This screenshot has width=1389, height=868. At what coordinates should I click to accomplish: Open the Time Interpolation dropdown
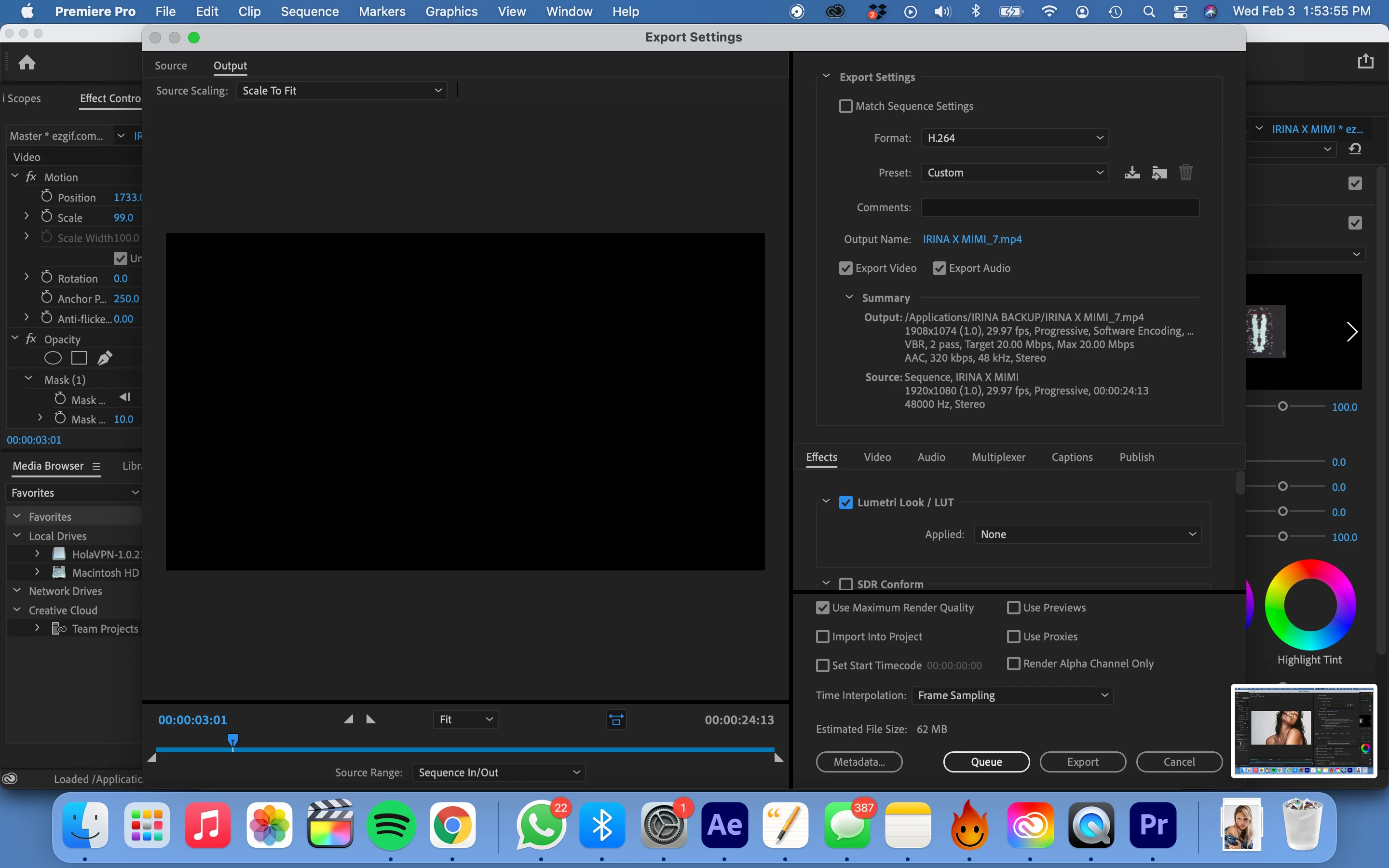pos(1012,695)
